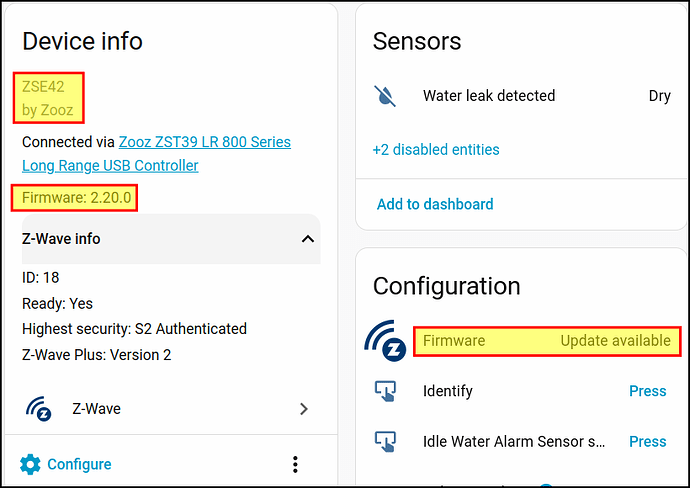
Task: Open the Firmware Update available row
Action: click(x=547, y=341)
